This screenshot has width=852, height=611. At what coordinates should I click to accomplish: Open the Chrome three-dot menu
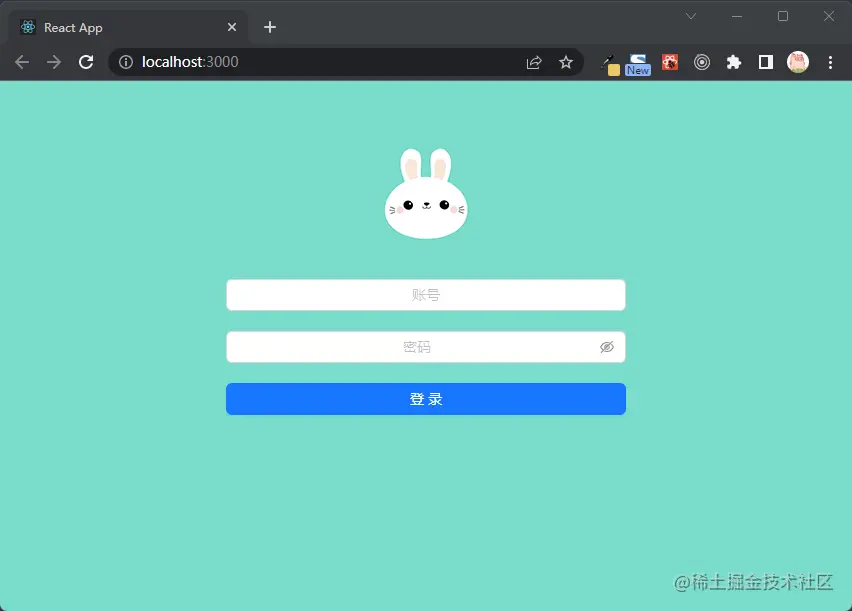831,62
